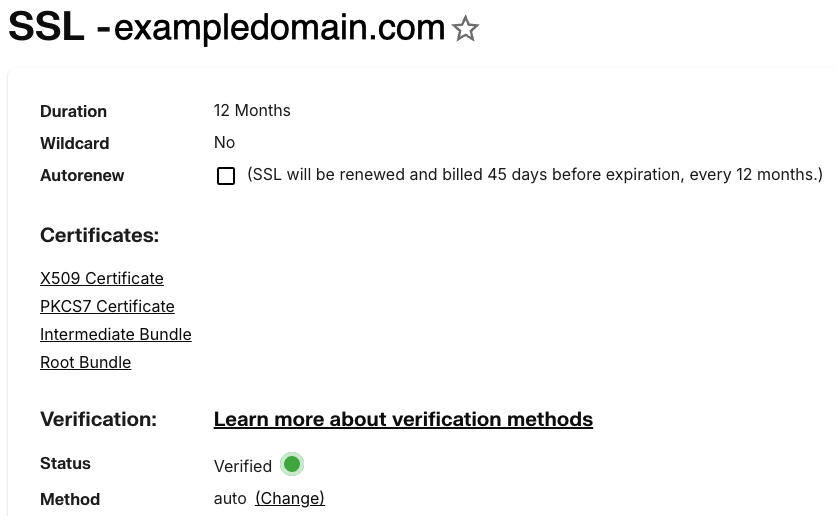Enable the Autorenew checkbox
This screenshot has width=836, height=516.
[226, 176]
